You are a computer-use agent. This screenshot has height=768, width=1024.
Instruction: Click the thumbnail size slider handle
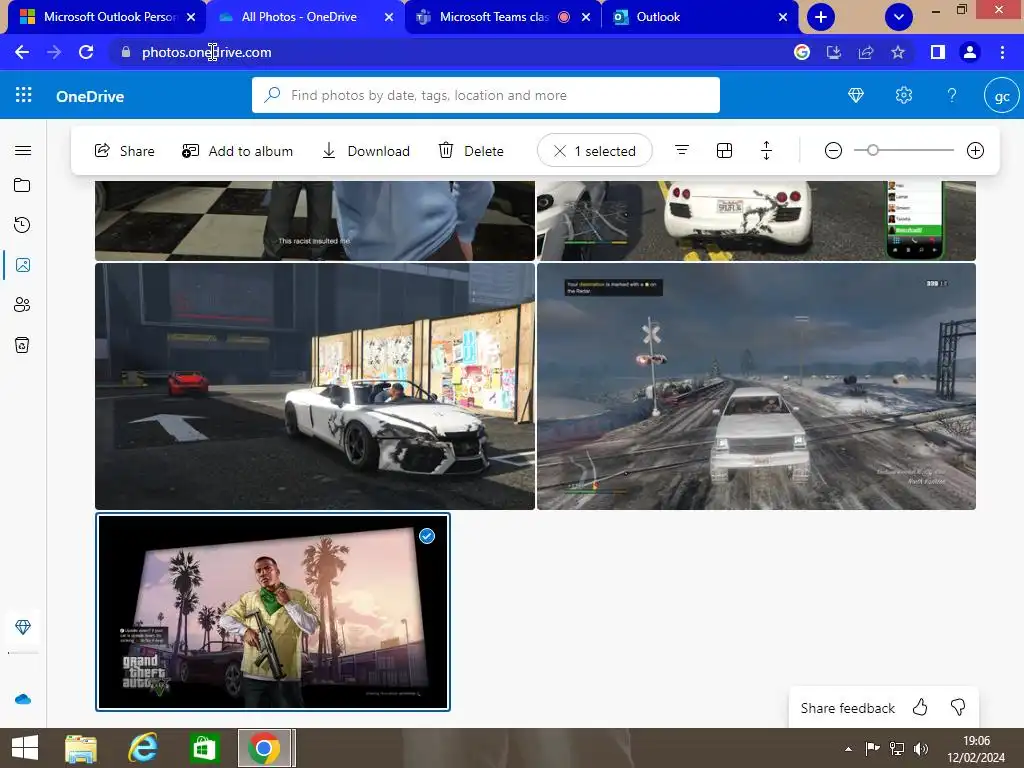(872, 151)
